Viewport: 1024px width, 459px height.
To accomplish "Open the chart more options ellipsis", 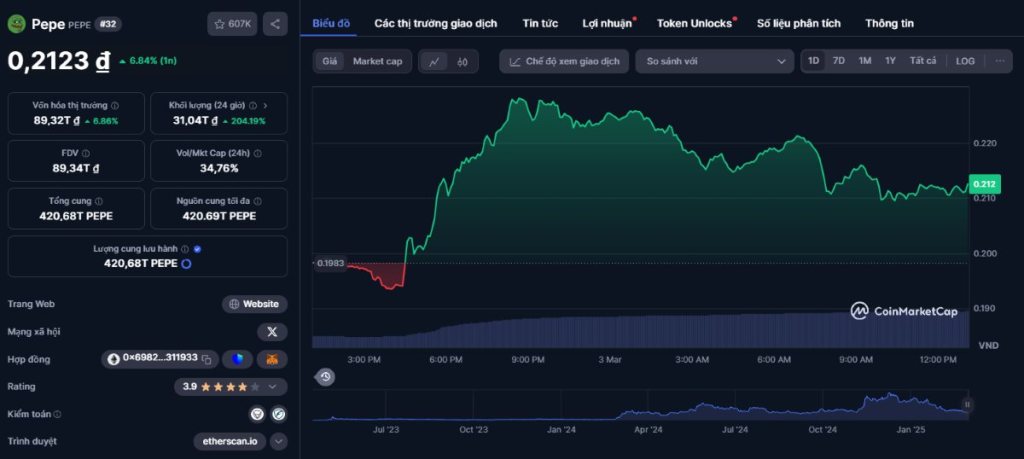I will coord(1000,61).
